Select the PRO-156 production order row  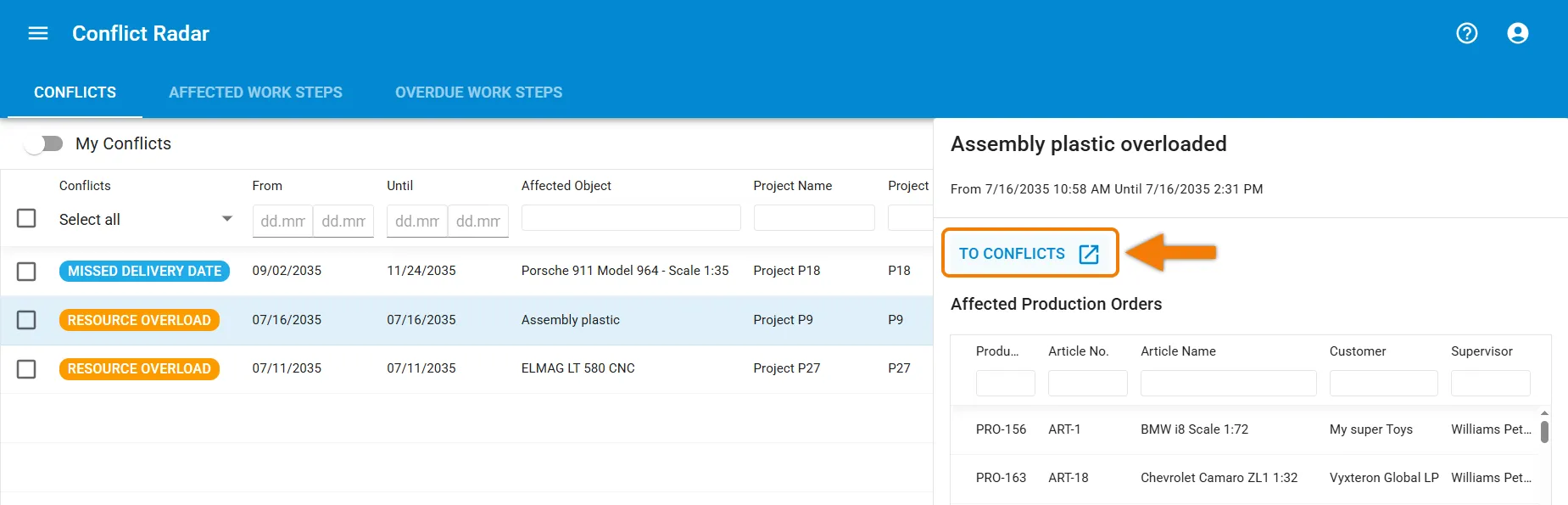click(x=1247, y=429)
